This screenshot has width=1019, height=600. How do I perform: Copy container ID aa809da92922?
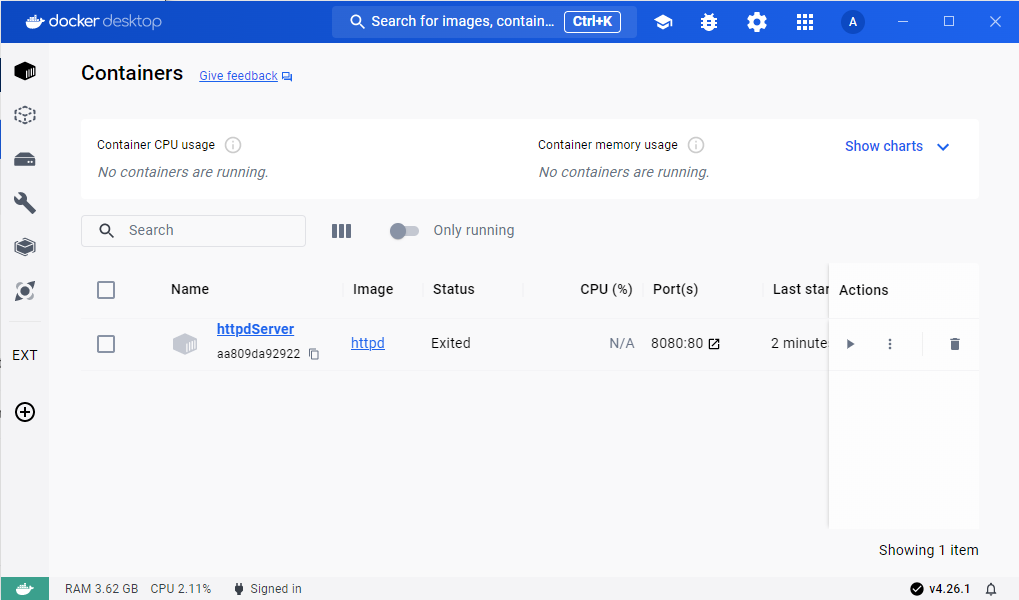tap(314, 354)
